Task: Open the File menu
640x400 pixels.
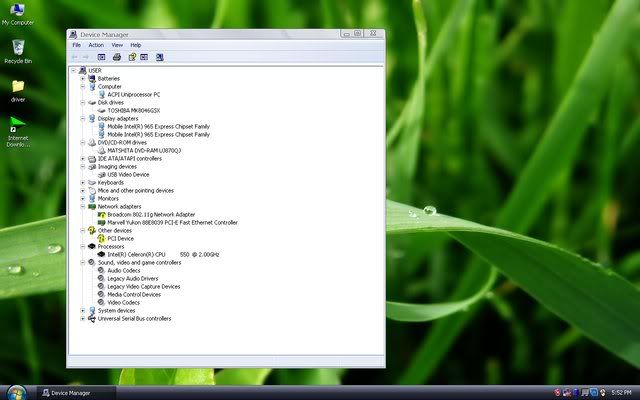Action: click(x=76, y=45)
